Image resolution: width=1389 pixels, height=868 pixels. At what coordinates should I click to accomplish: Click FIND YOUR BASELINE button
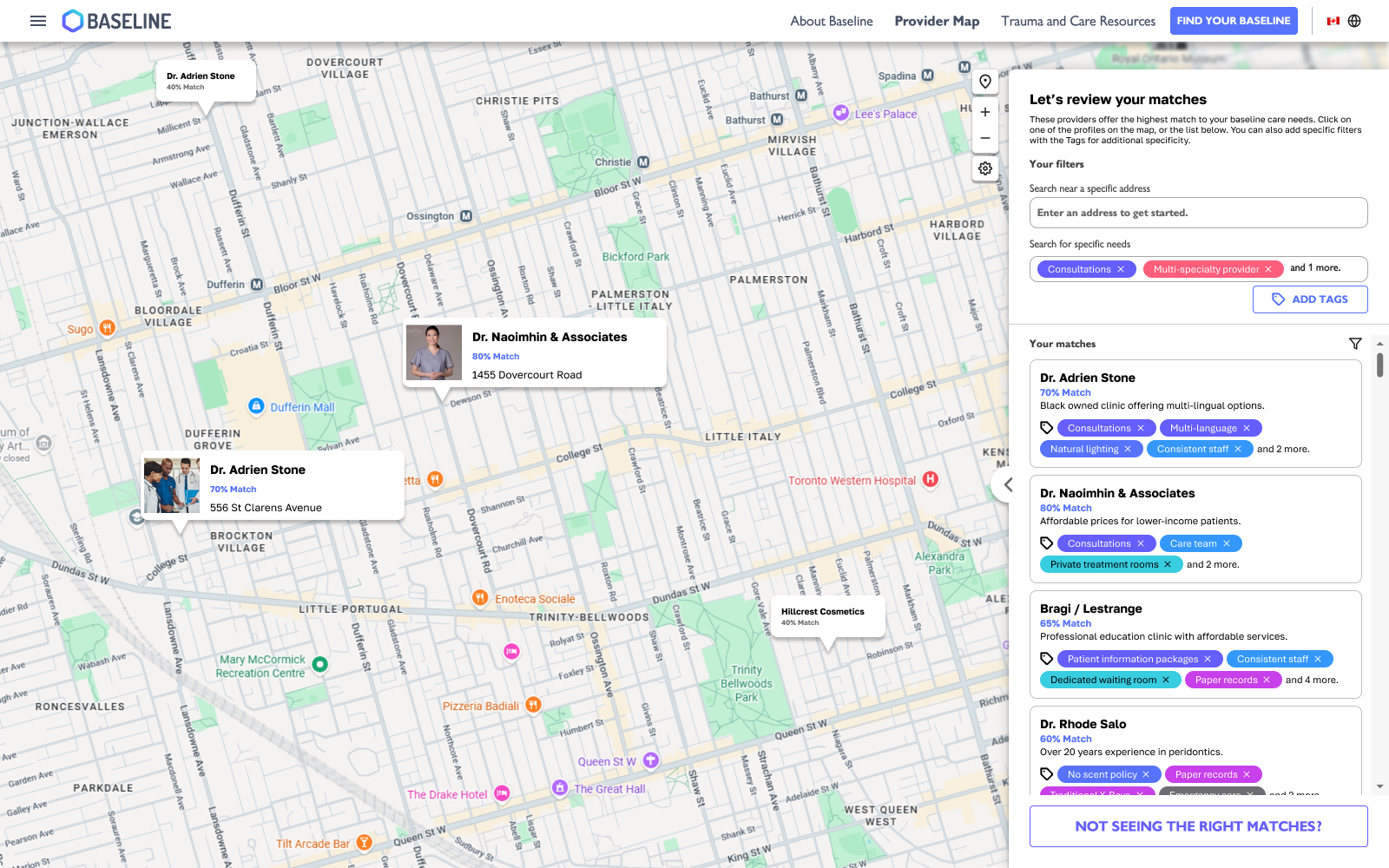pos(1234,21)
